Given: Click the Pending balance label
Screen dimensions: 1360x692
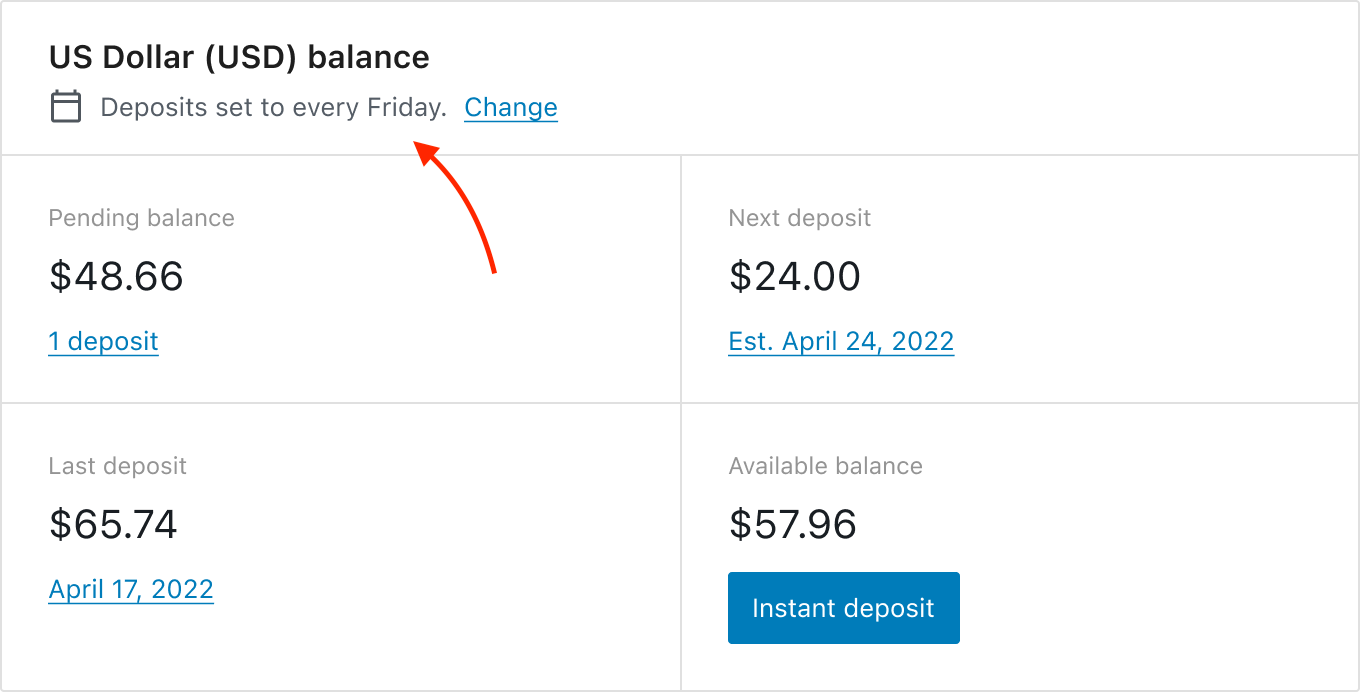Looking at the screenshot, I should (141, 217).
